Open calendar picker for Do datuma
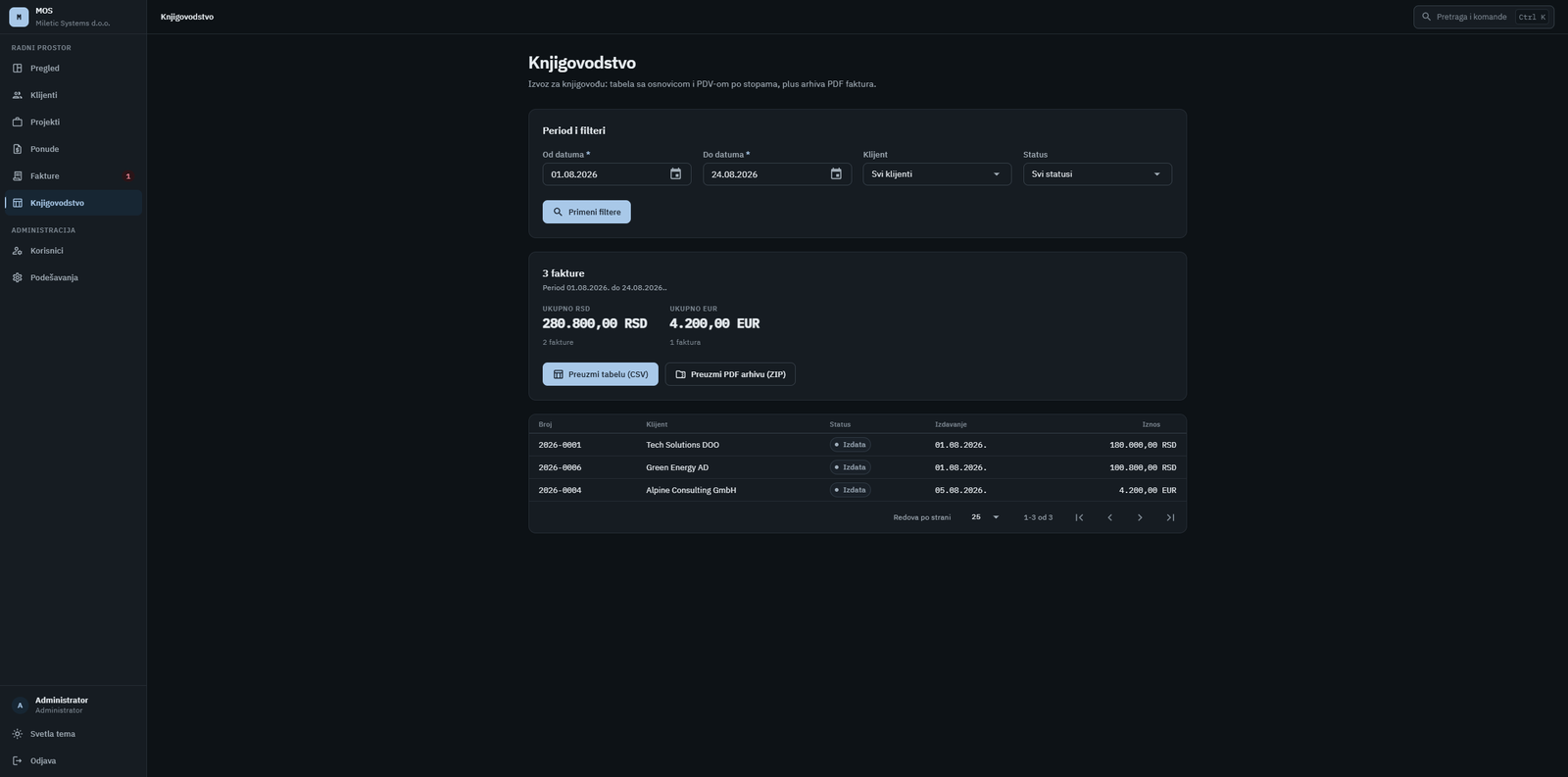 tap(836, 174)
